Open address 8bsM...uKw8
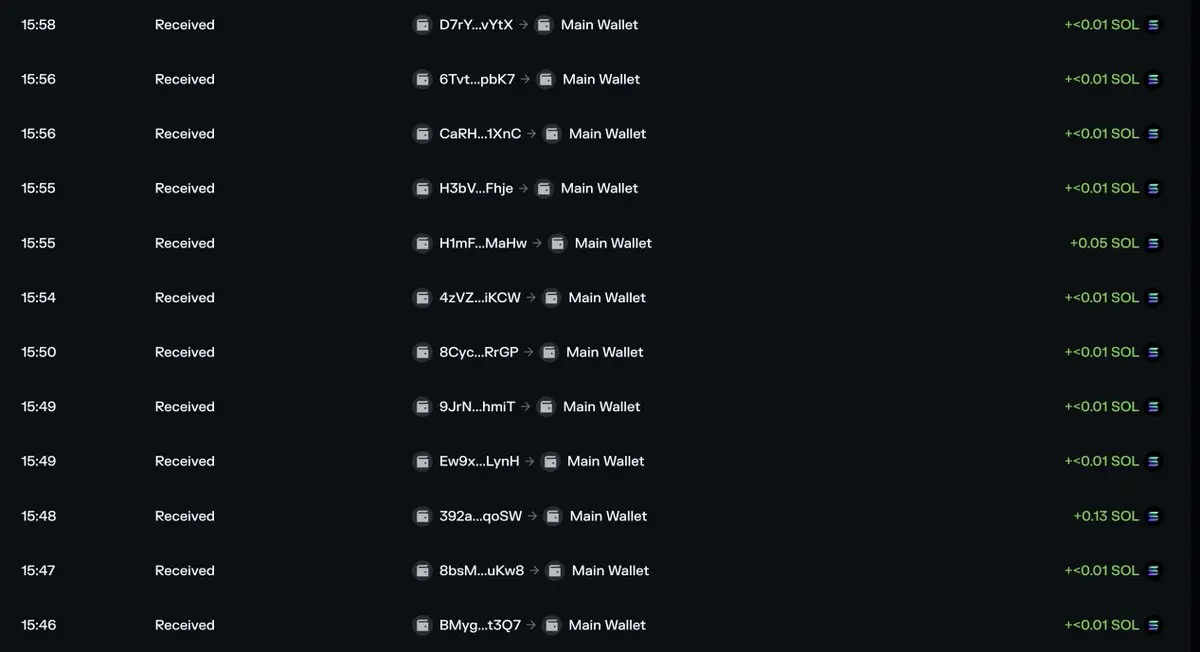Screen dimensions: 1200x652 coord(482,571)
